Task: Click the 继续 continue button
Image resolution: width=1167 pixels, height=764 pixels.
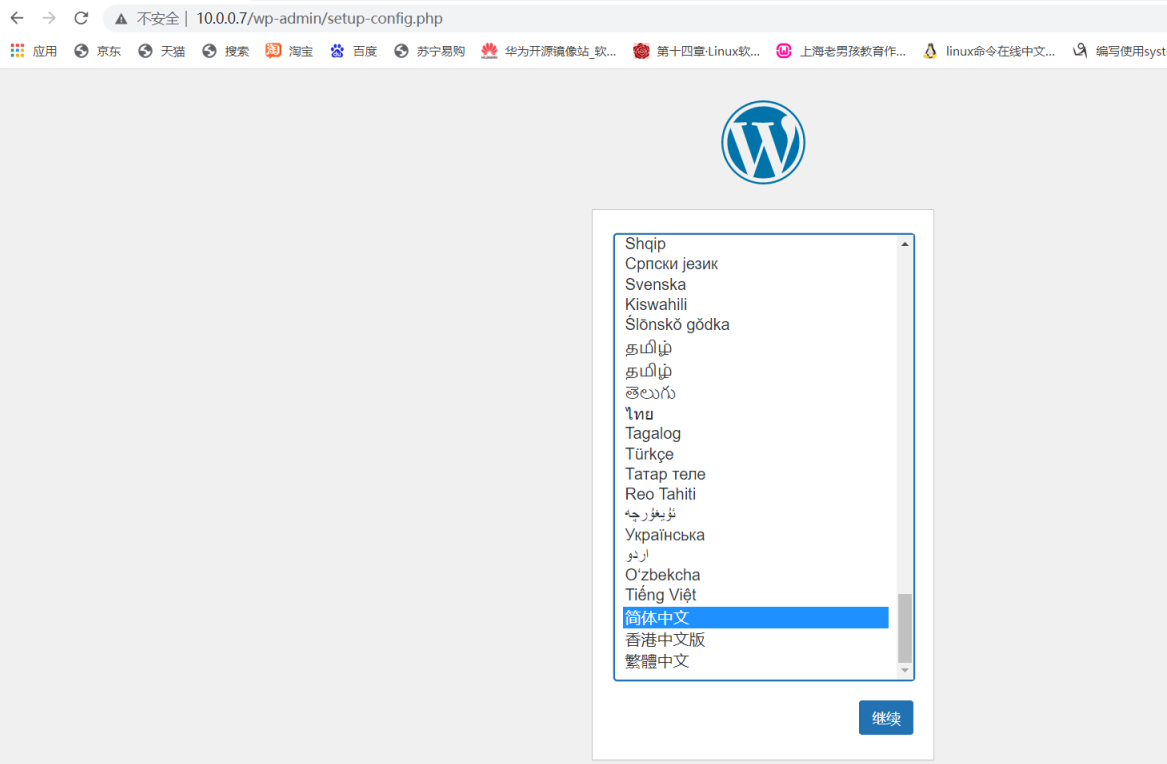Action: click(886, 718)
